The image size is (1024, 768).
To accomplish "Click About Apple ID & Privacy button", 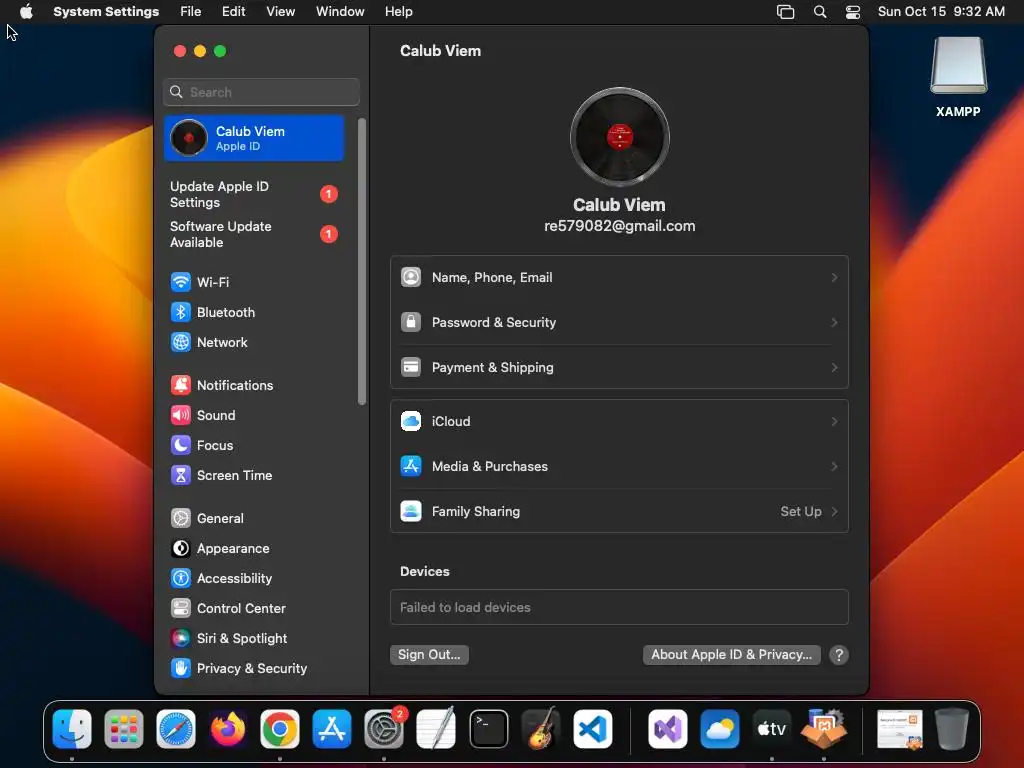I will pyautogui.click(x=731, y=655).
